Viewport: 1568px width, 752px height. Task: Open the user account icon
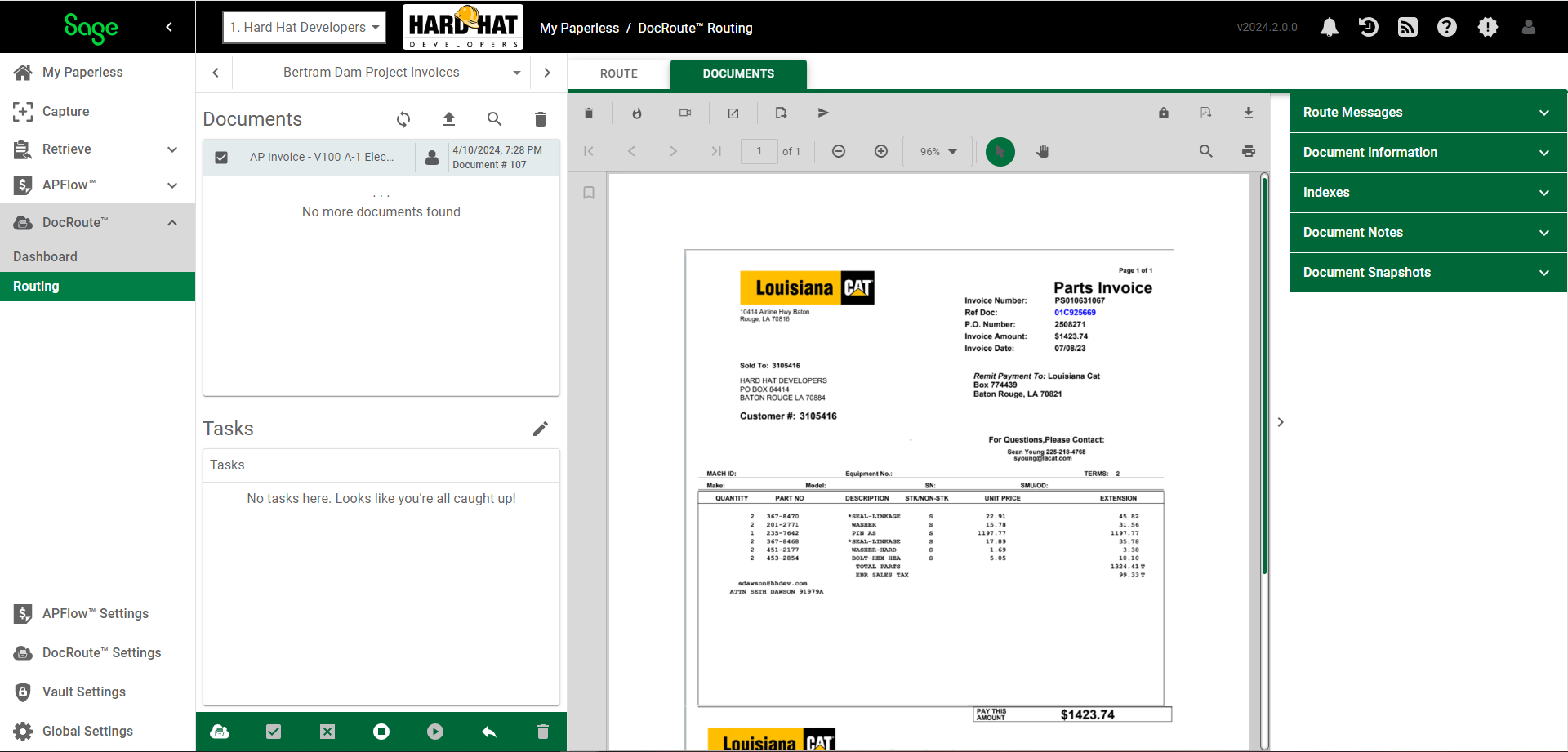pos(1529,28)
